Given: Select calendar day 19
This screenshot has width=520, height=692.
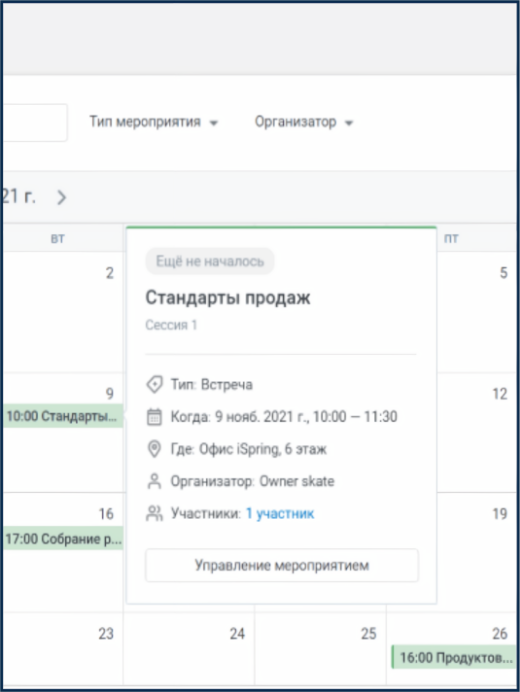Looking at the screenshot, I should pyautogui.click(x=500, y=514).
